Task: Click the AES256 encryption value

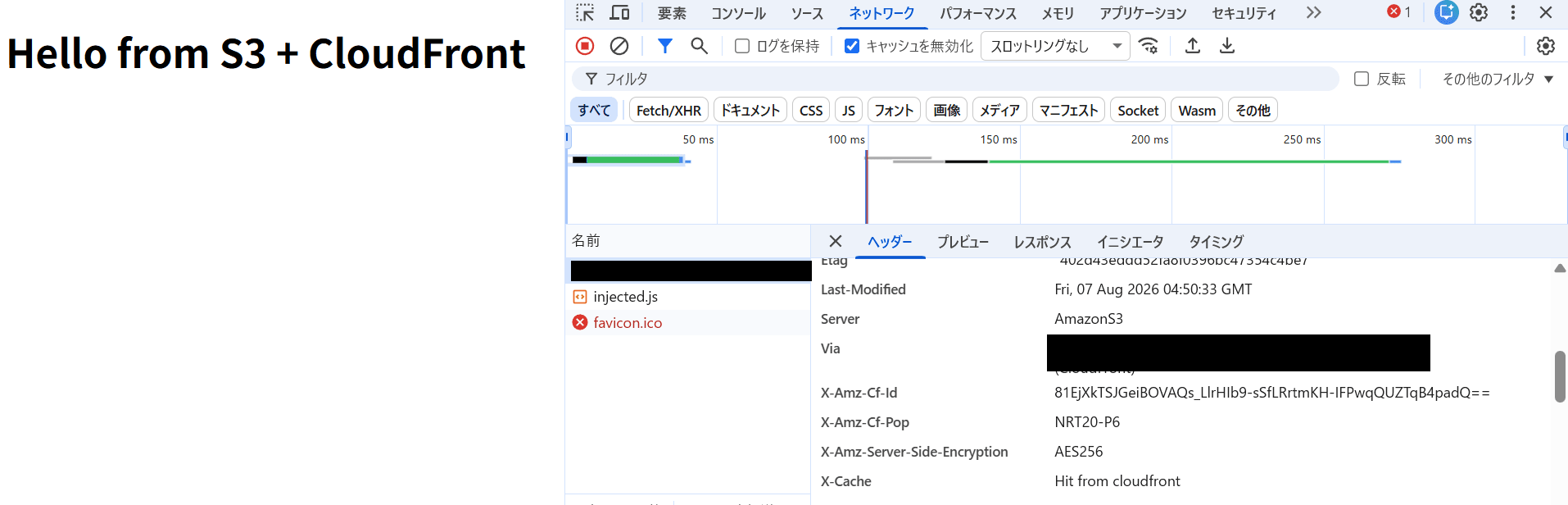Action: click(x=1079, y=452)
